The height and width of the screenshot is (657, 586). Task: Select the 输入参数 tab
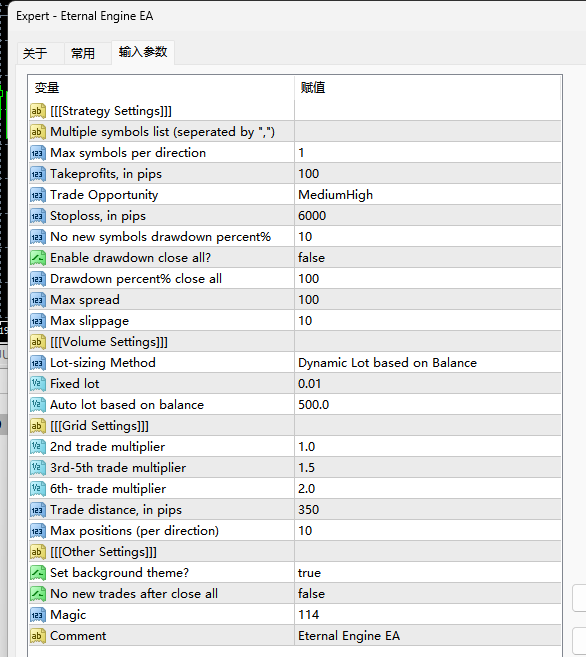(x=143, y=52)
